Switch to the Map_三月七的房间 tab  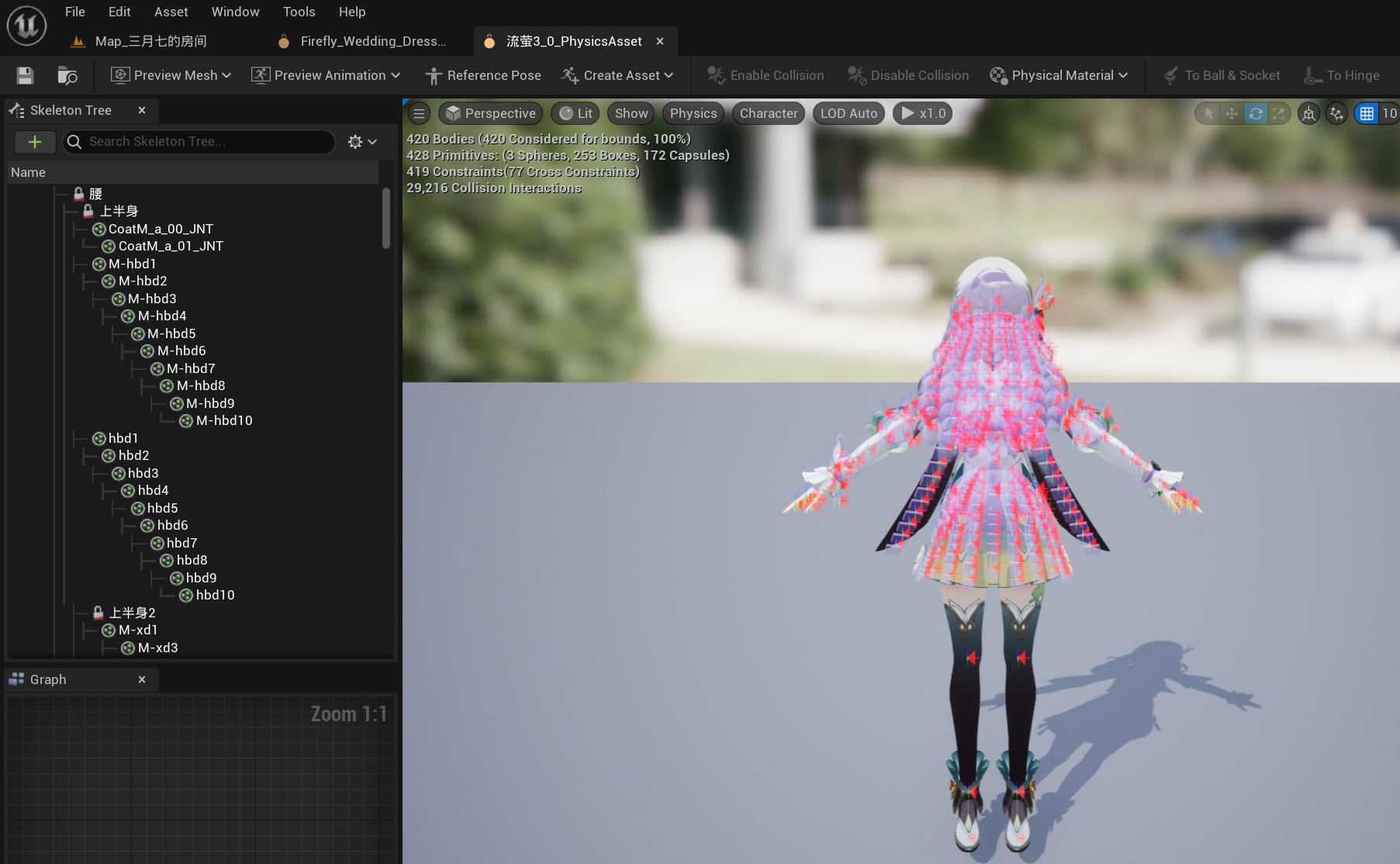coord(140,41)
